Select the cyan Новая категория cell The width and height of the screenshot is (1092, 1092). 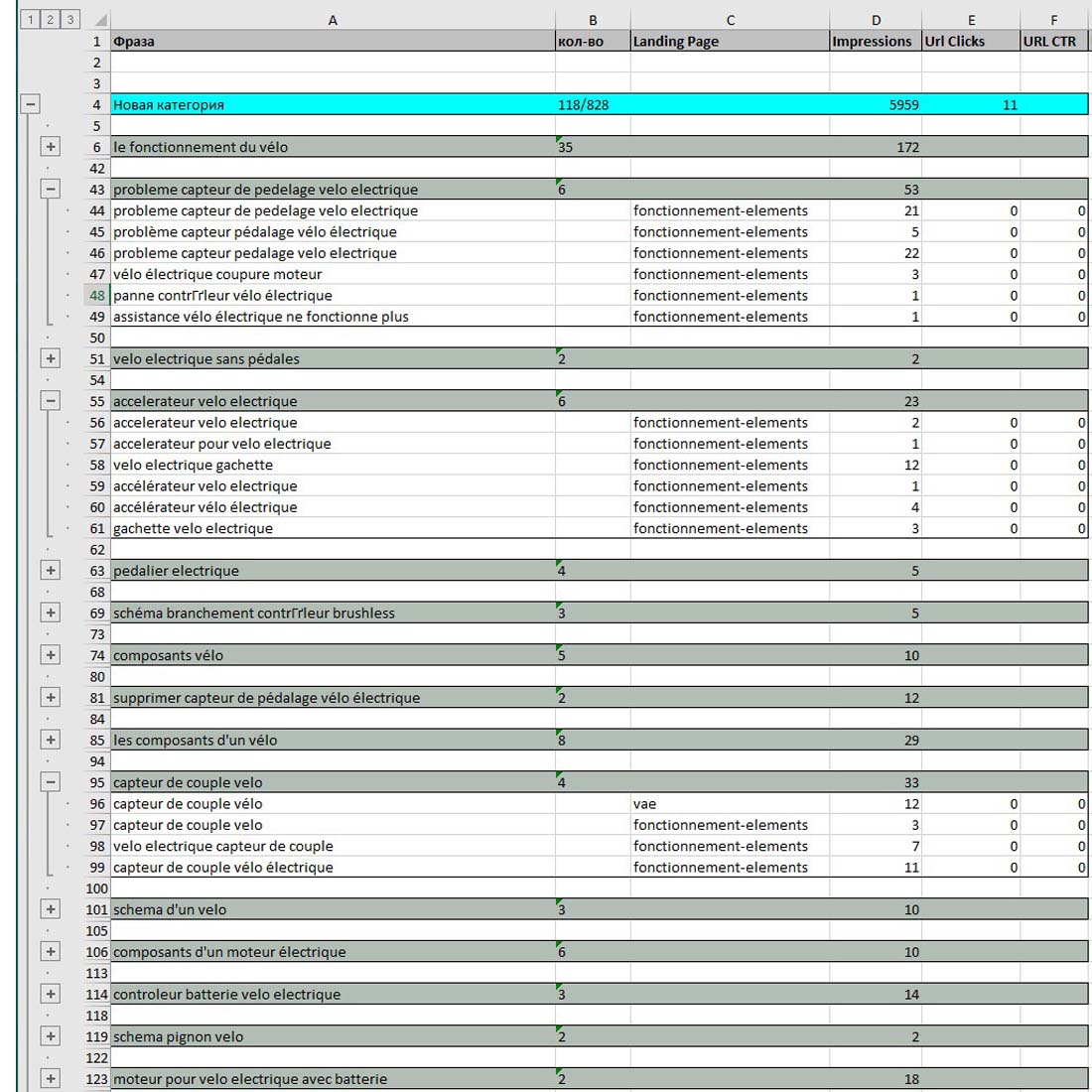pyautogui.click(x=332, y=104)
